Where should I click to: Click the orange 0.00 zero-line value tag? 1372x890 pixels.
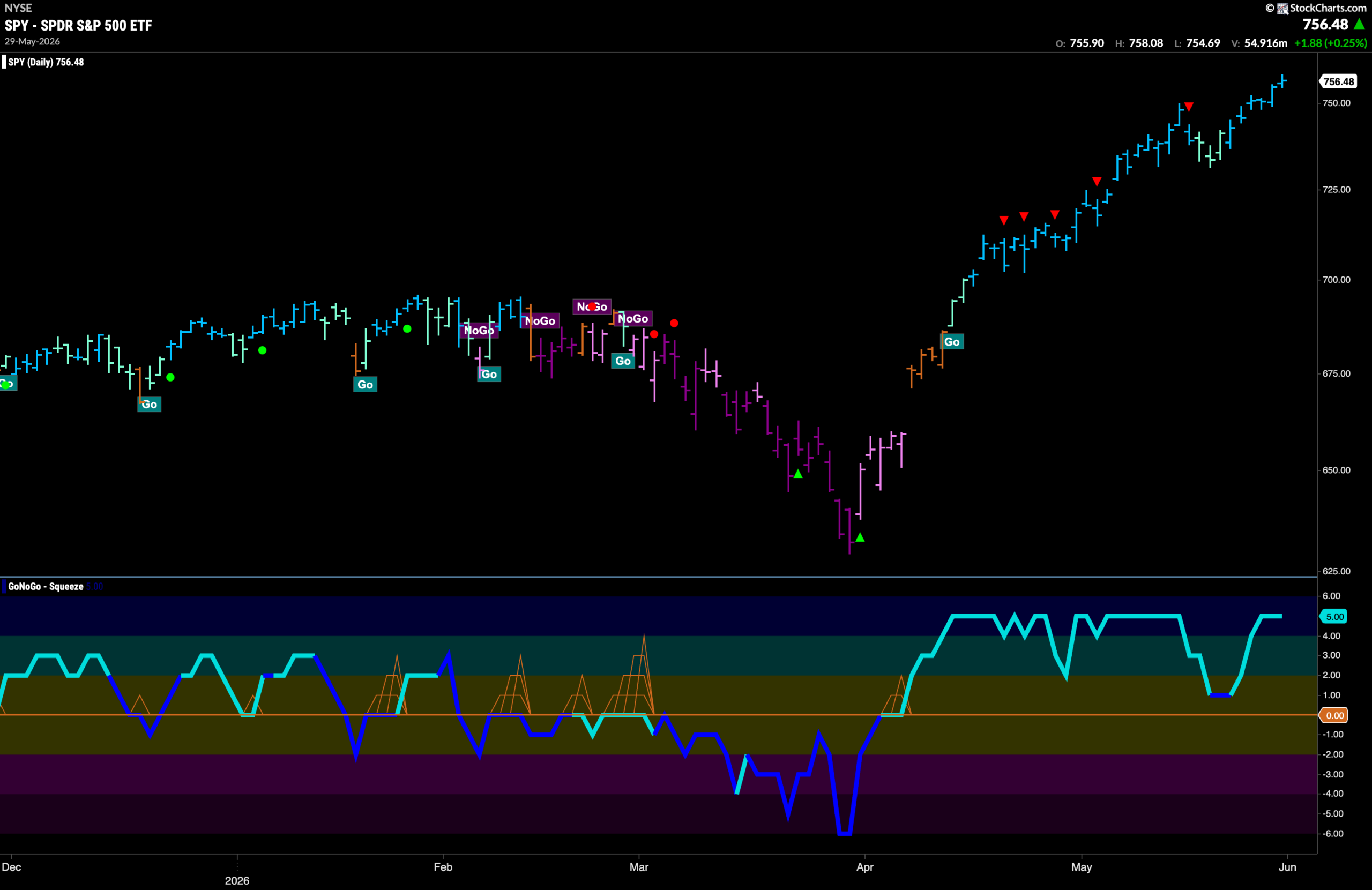tap(1334, 715)
